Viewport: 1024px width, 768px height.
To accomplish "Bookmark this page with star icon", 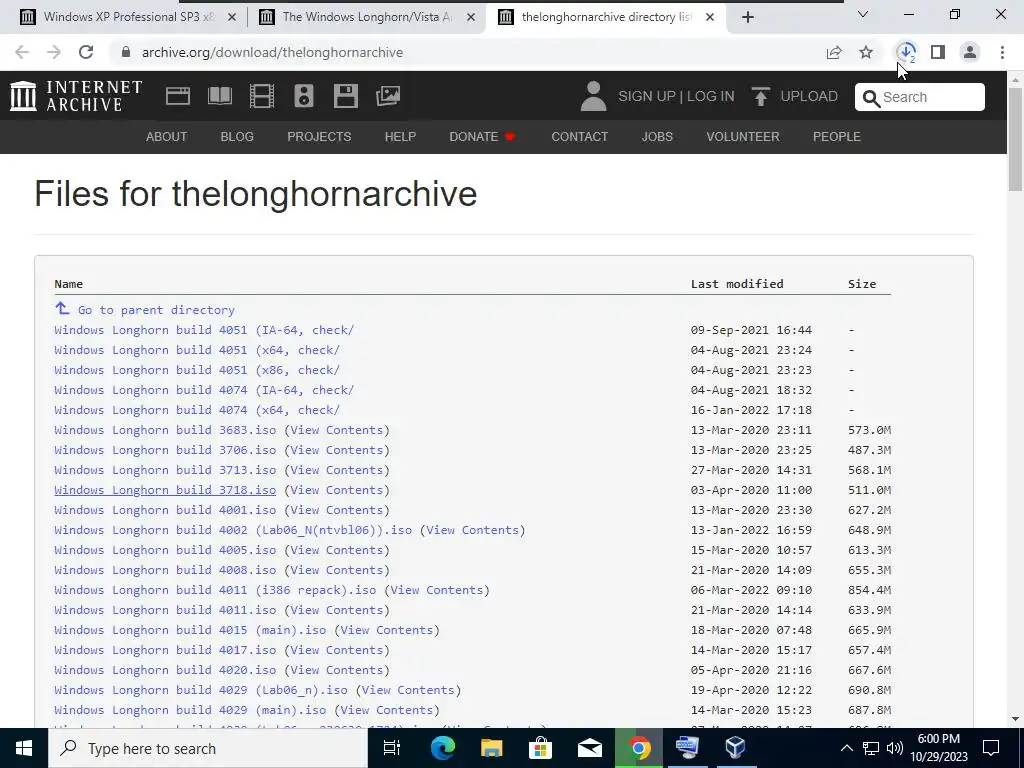I will pos(866,52).
